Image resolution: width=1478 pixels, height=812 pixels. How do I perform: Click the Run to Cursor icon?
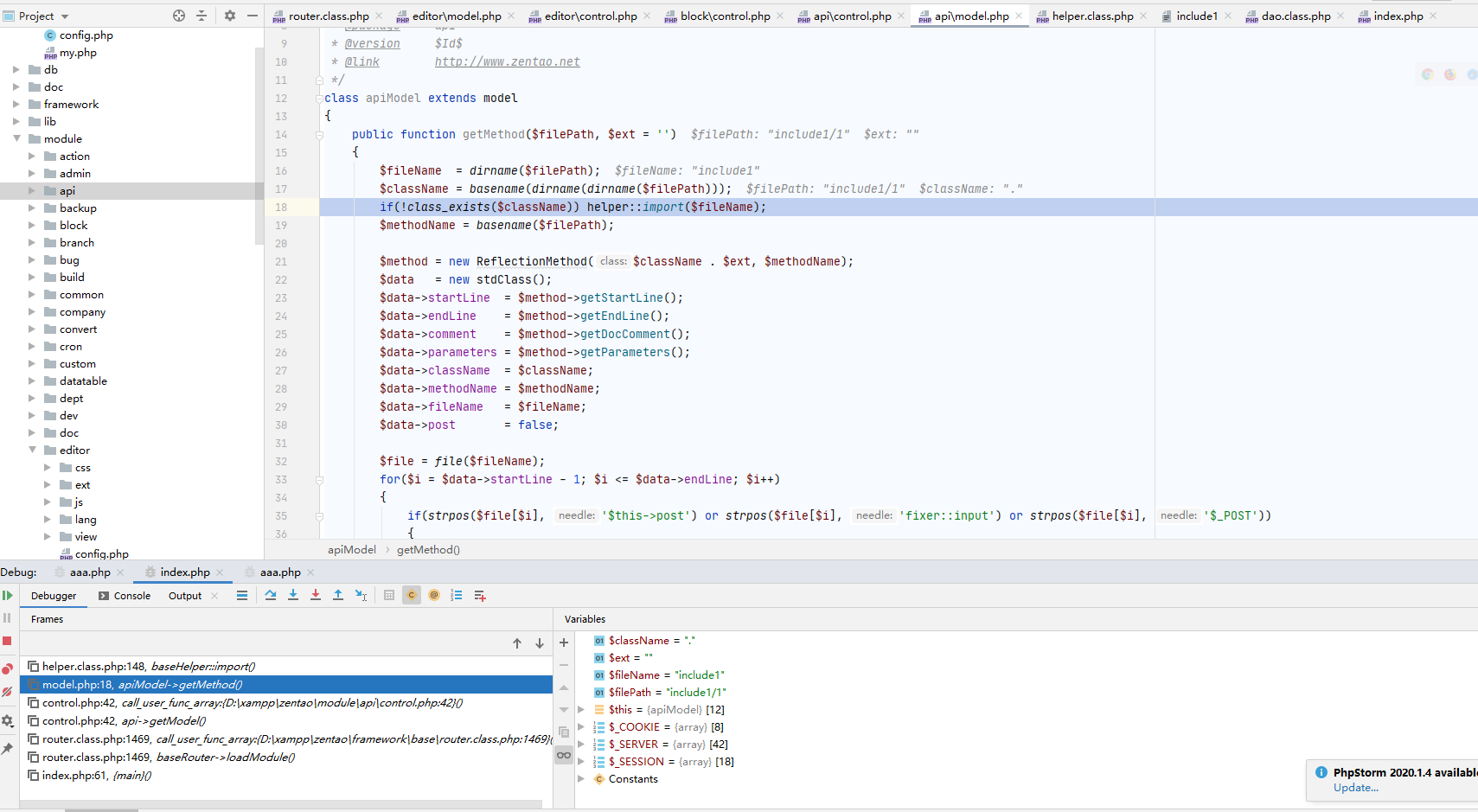pyautogui.click(x=361, y=595)
